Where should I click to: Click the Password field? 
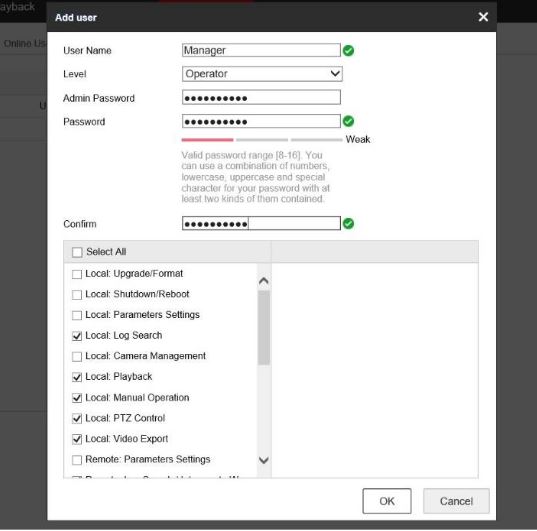pyautogui.click(x=261, y=121)
